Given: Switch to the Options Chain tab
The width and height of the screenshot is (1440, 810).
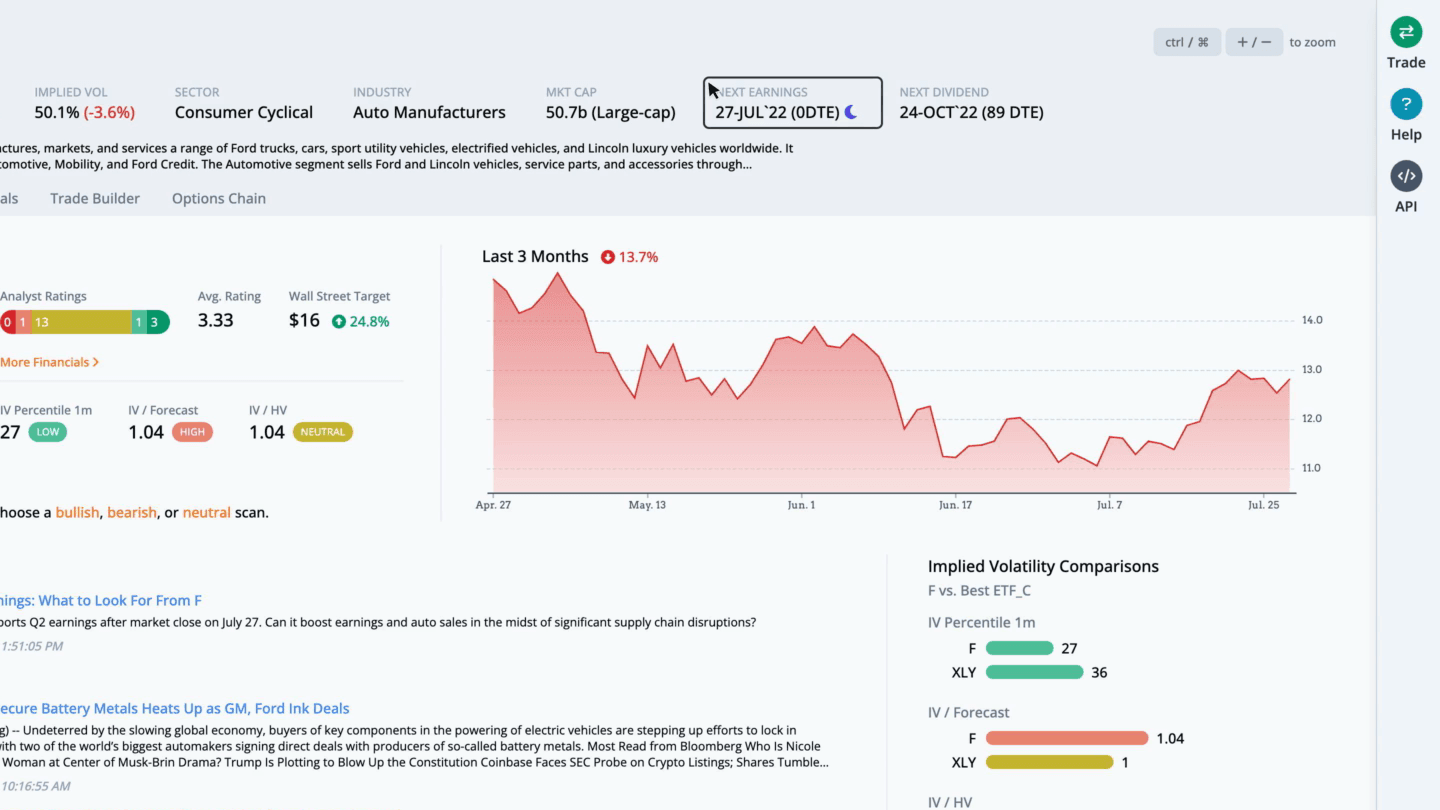Looking at the screenshot, I should click(219, 198).
